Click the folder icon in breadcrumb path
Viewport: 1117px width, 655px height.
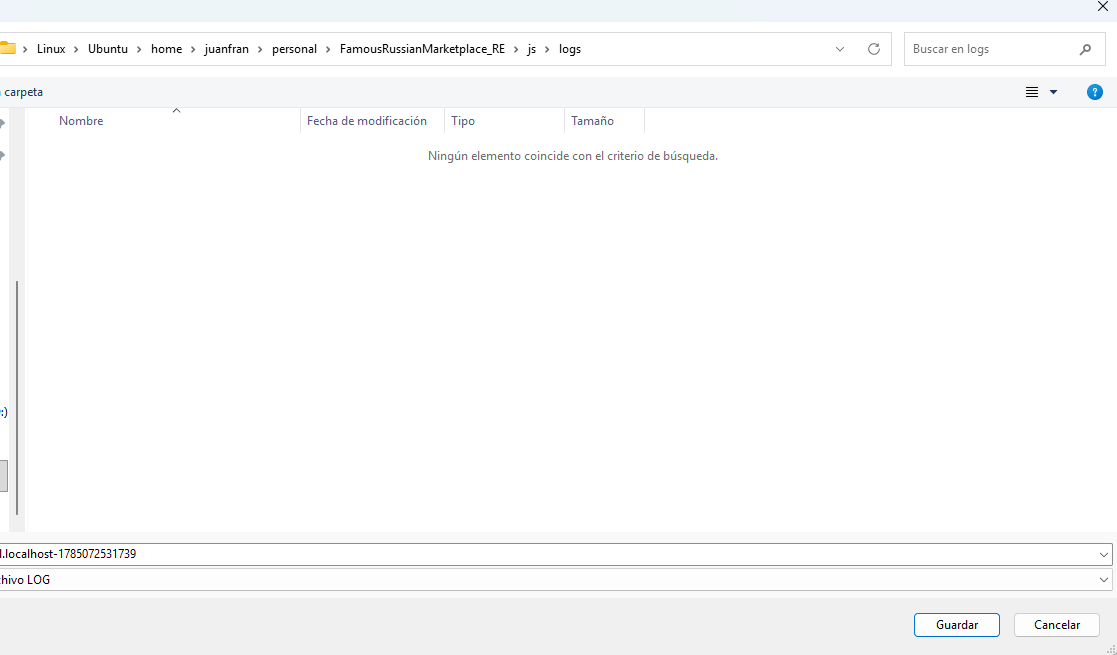(x=7, y=48)
